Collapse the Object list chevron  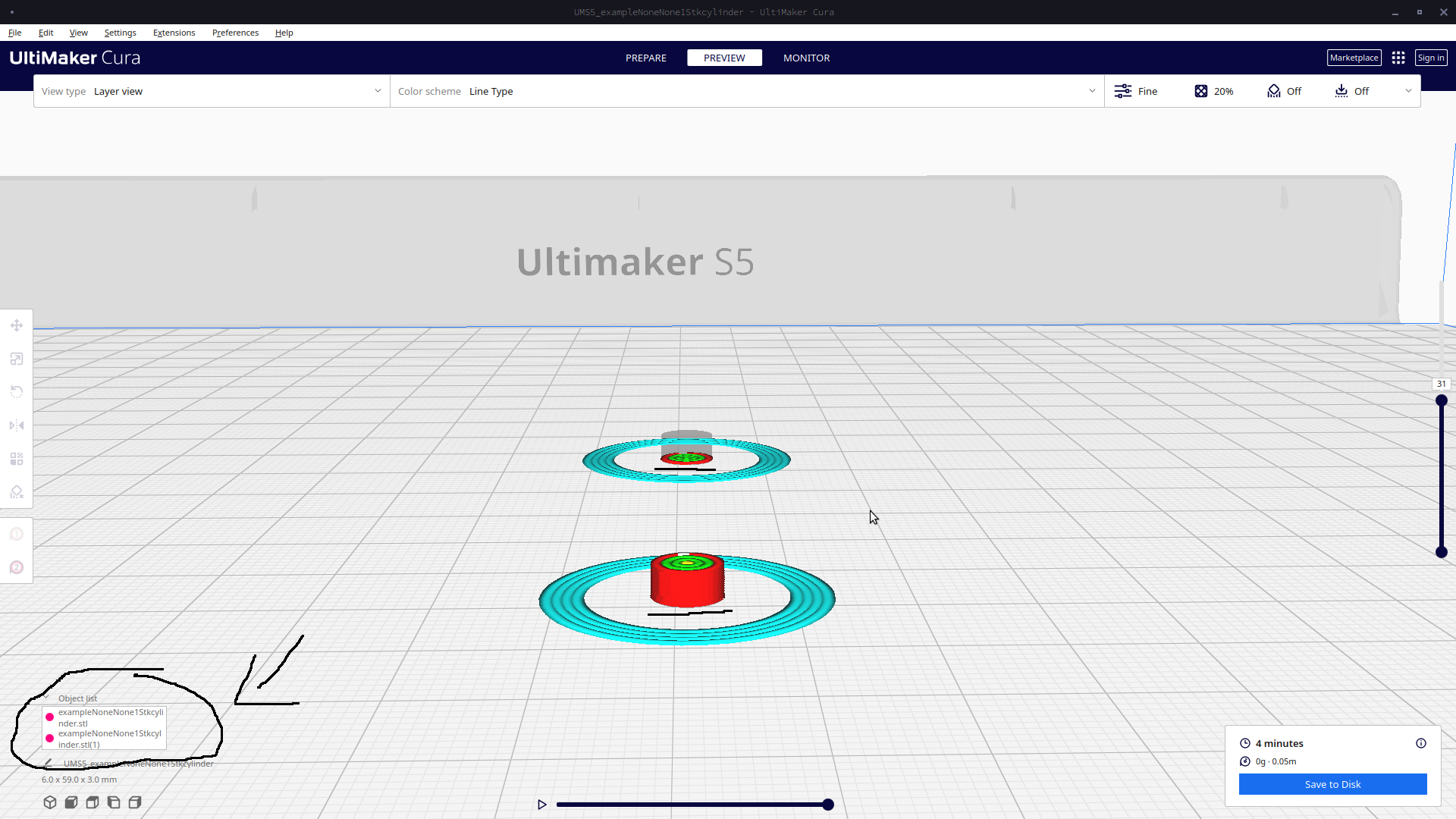pos(46,698)
